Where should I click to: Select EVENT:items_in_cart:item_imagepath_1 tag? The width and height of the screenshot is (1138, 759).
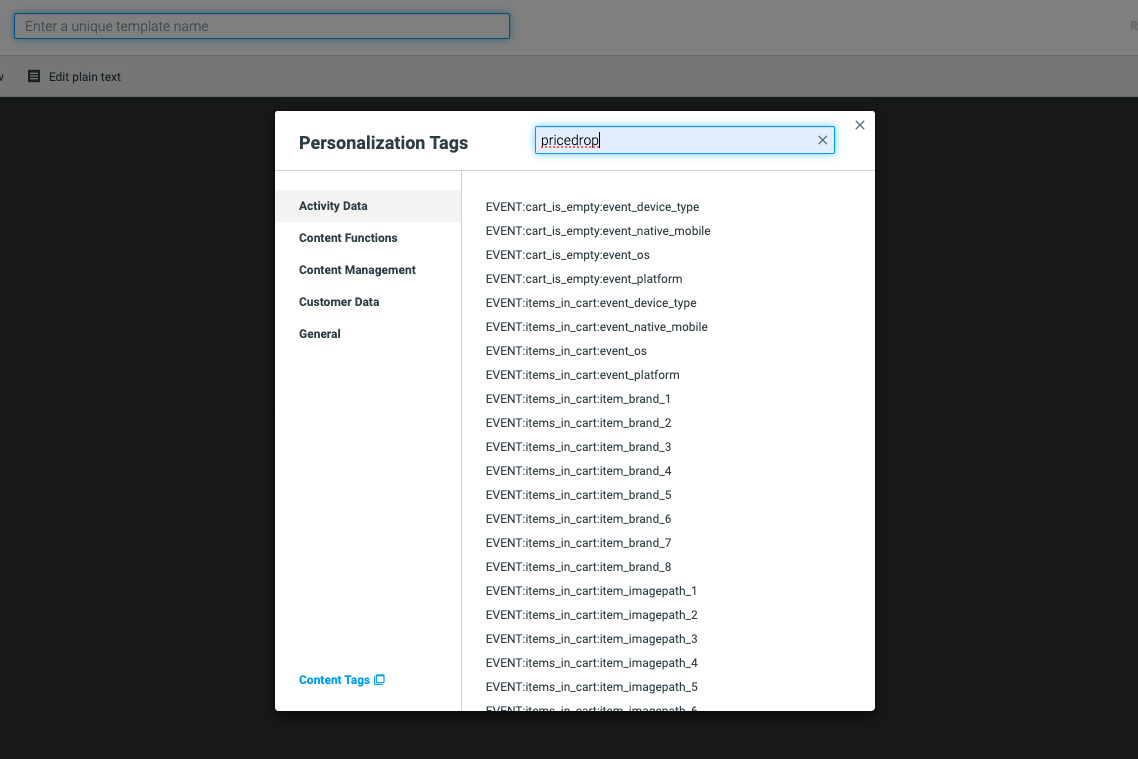[x=591, y=590]
